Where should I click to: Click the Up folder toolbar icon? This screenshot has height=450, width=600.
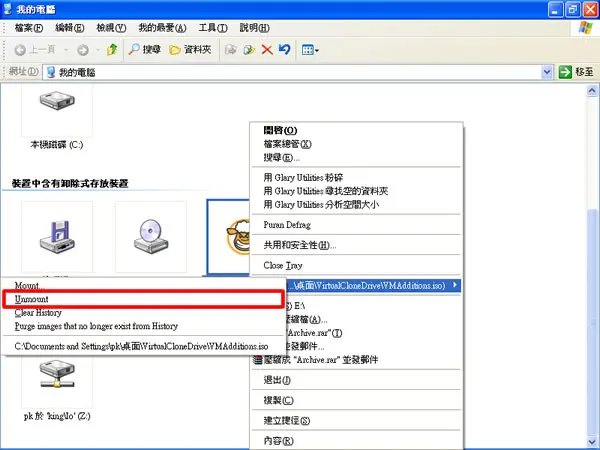[112, 49]
